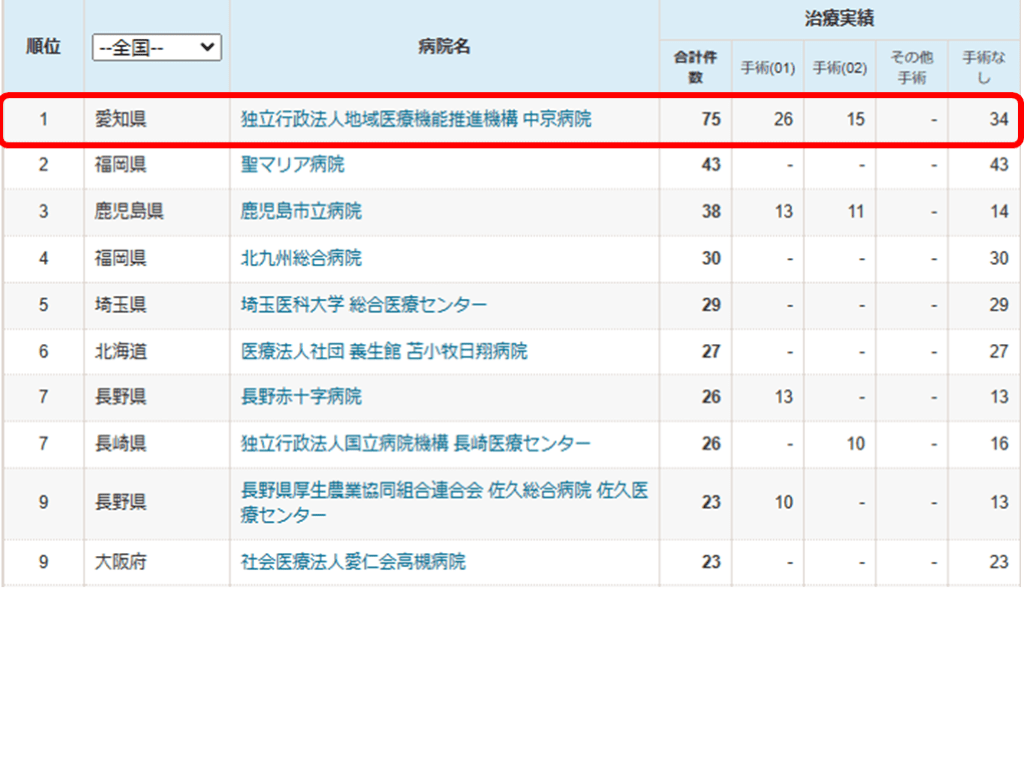Open the 全国 prefecture dropdown

coord(157,47)
